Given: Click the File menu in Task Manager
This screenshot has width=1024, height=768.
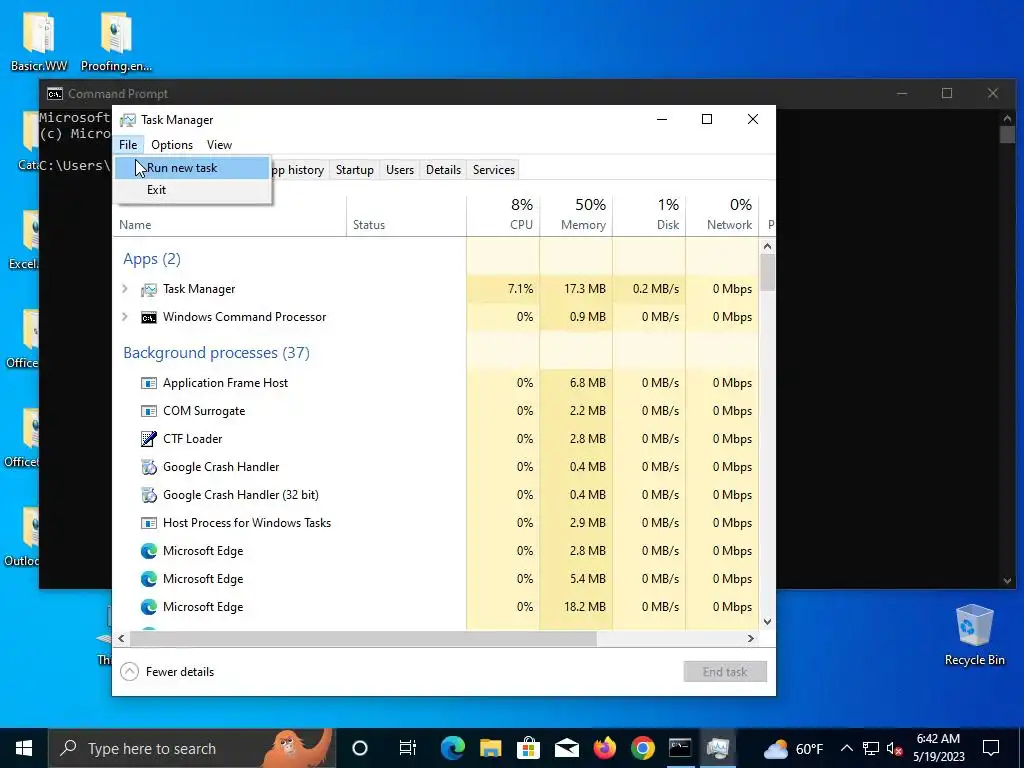Looking at the screenshot, I should tap(128, 145).
